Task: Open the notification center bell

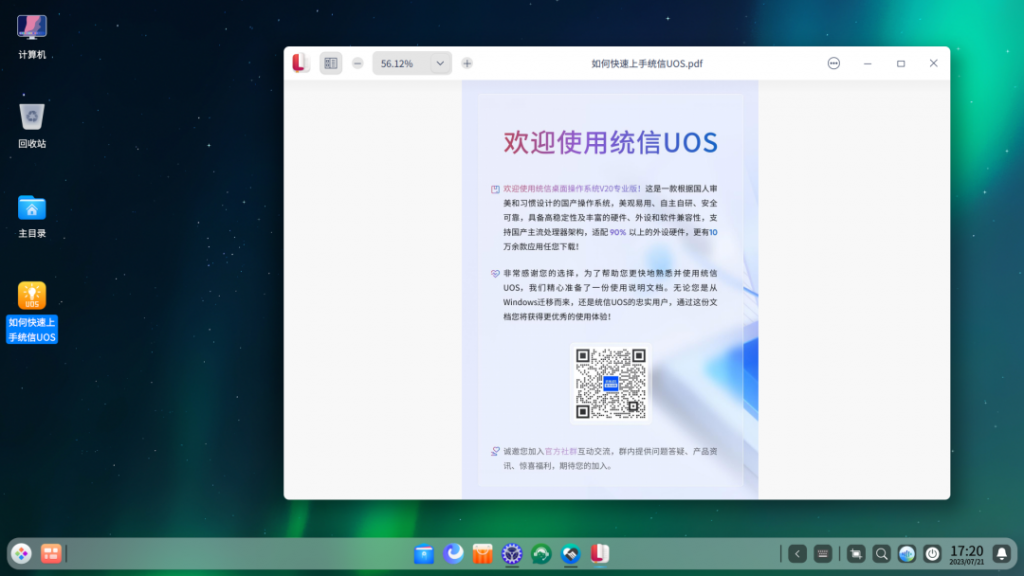Action: [x=1001, y=554]
